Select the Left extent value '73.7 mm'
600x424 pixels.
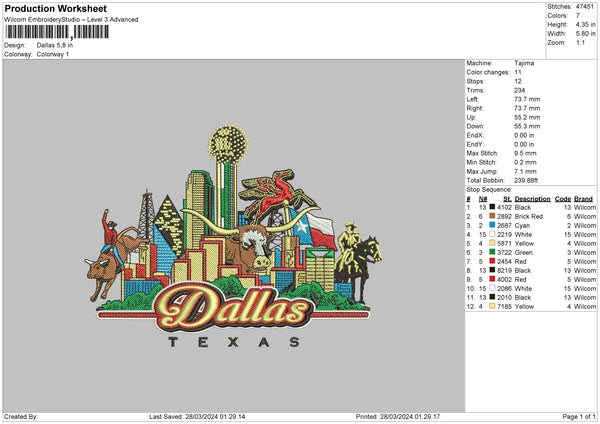pyautogui.click(x=527, y=99)
